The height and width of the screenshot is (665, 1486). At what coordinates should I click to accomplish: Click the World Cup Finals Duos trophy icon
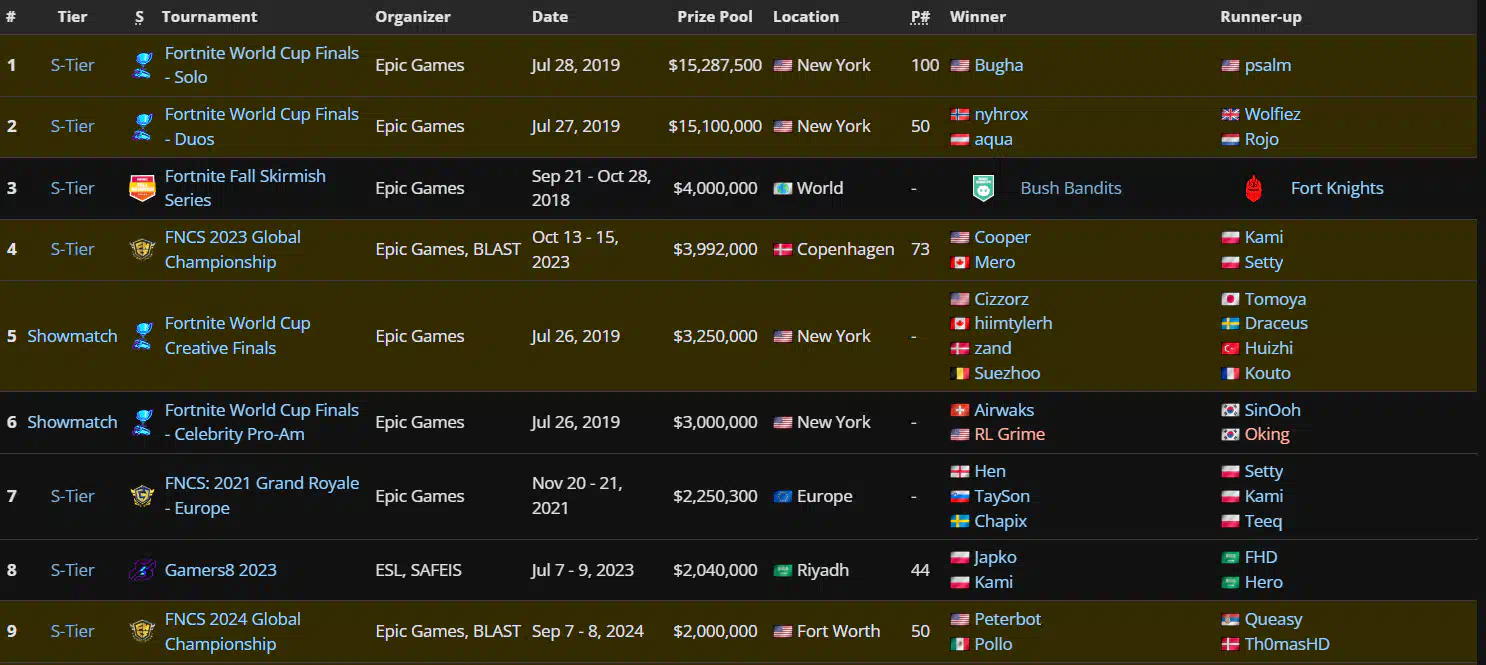142,127
